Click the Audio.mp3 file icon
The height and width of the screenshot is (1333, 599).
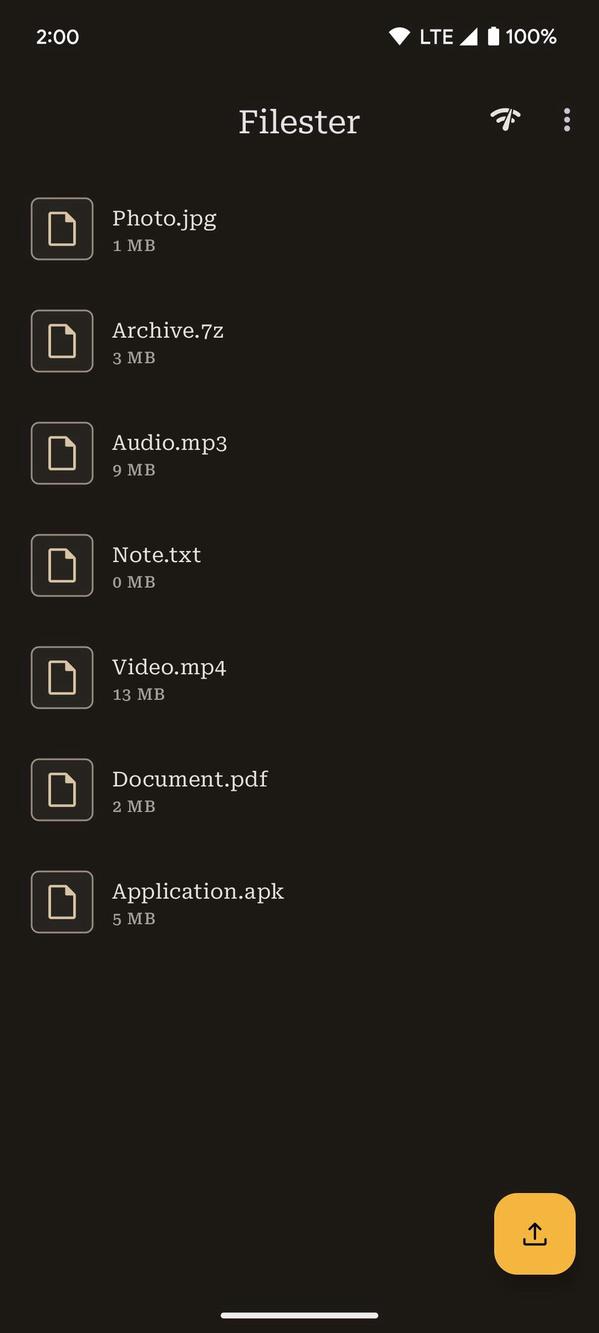[62, 453]
